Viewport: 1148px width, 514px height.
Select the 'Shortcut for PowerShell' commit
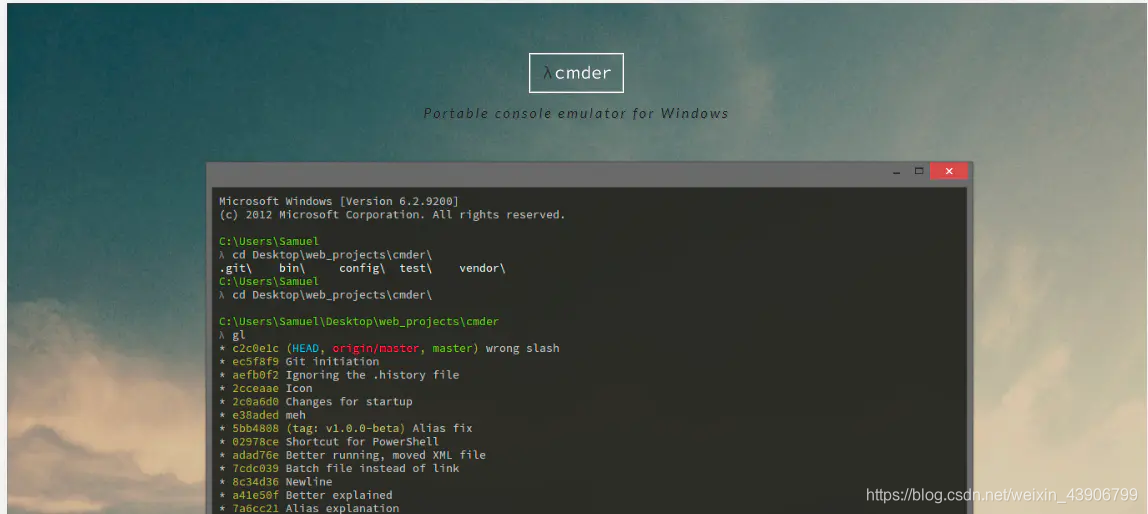click(x=329, y=442)
